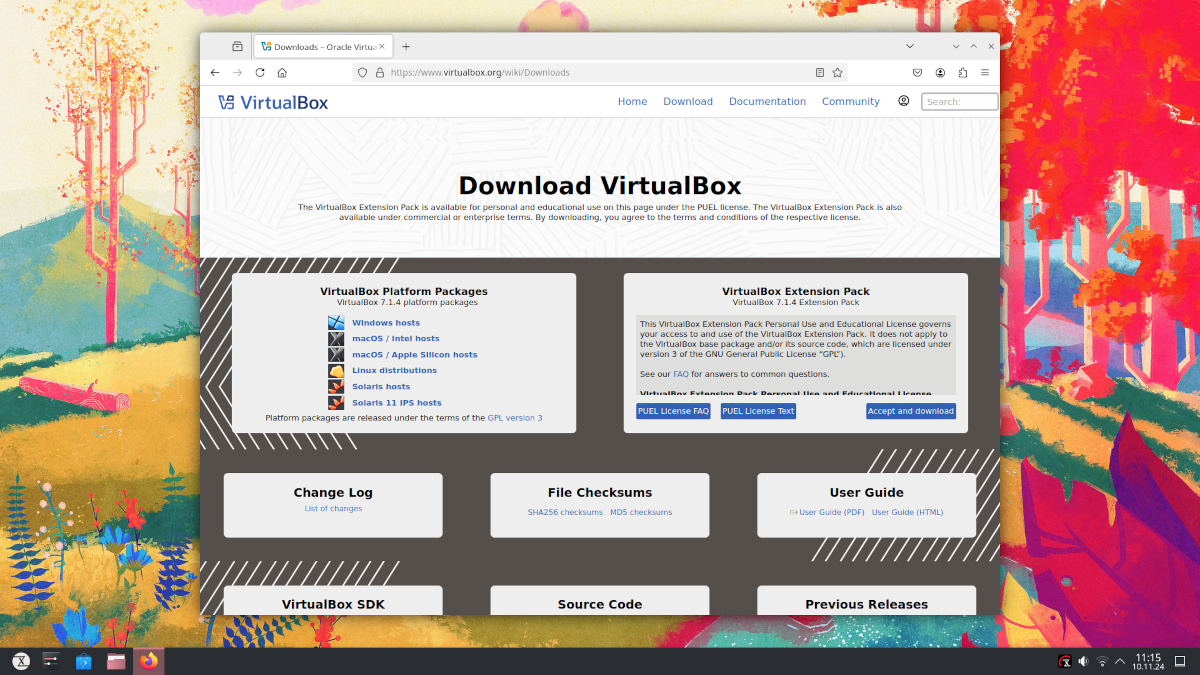Close the Downloads – Oracle VirtualBox tab

[381, 47]
